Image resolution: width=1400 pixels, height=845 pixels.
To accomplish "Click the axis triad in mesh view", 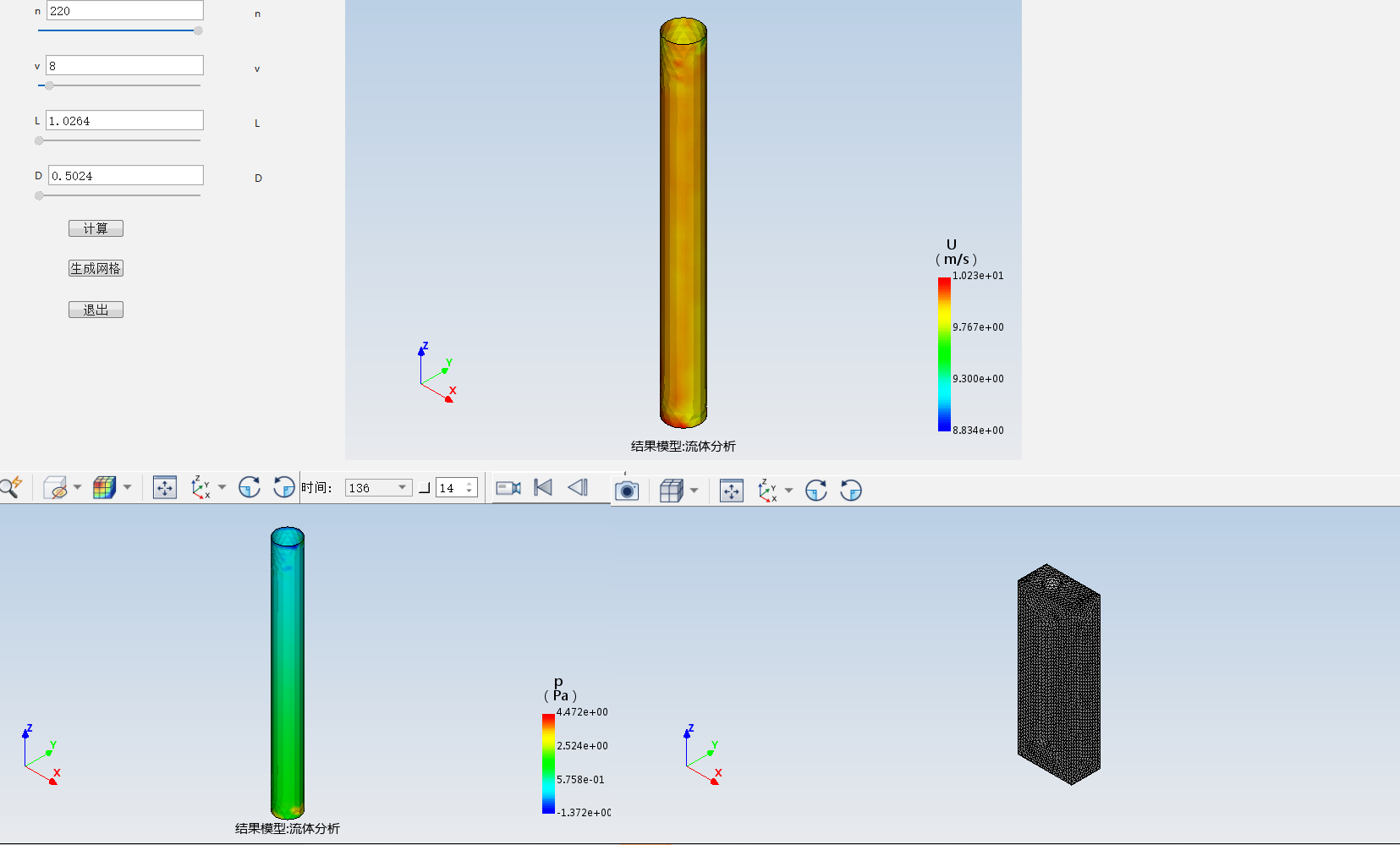I will [x=703, y=754].
